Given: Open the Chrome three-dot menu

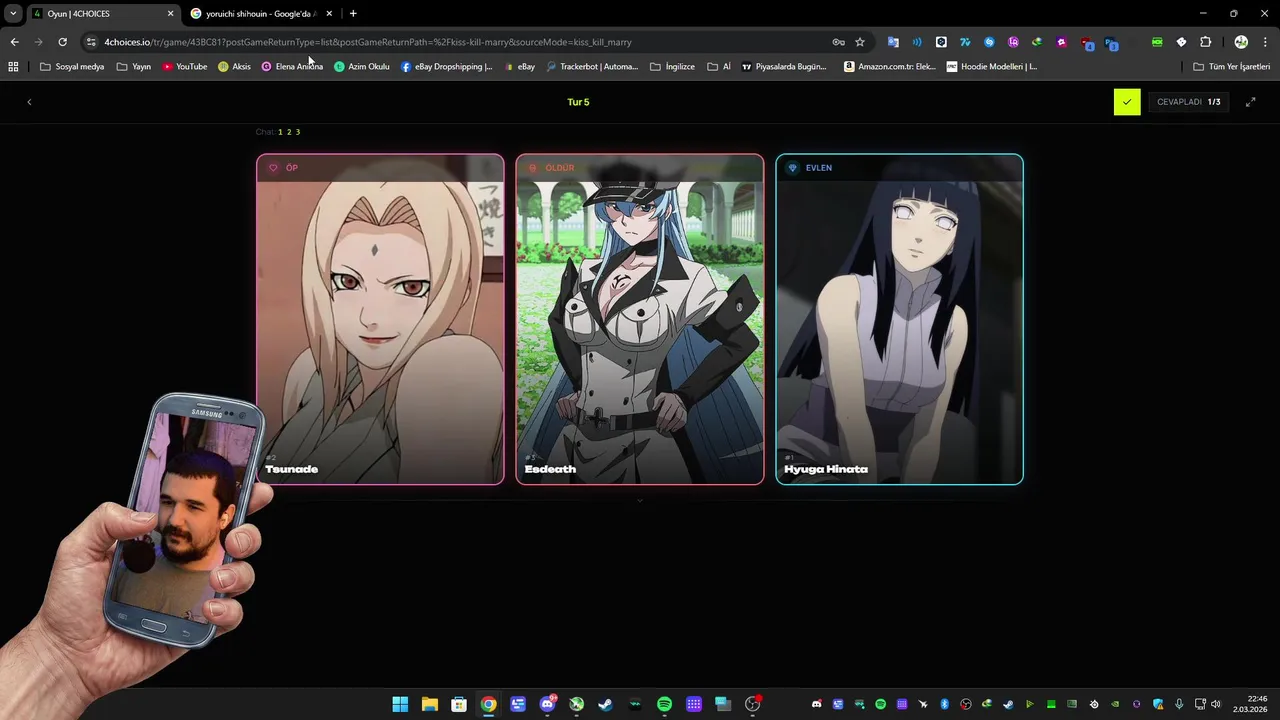Looking at the screenshot, I should coord(1266,42).
